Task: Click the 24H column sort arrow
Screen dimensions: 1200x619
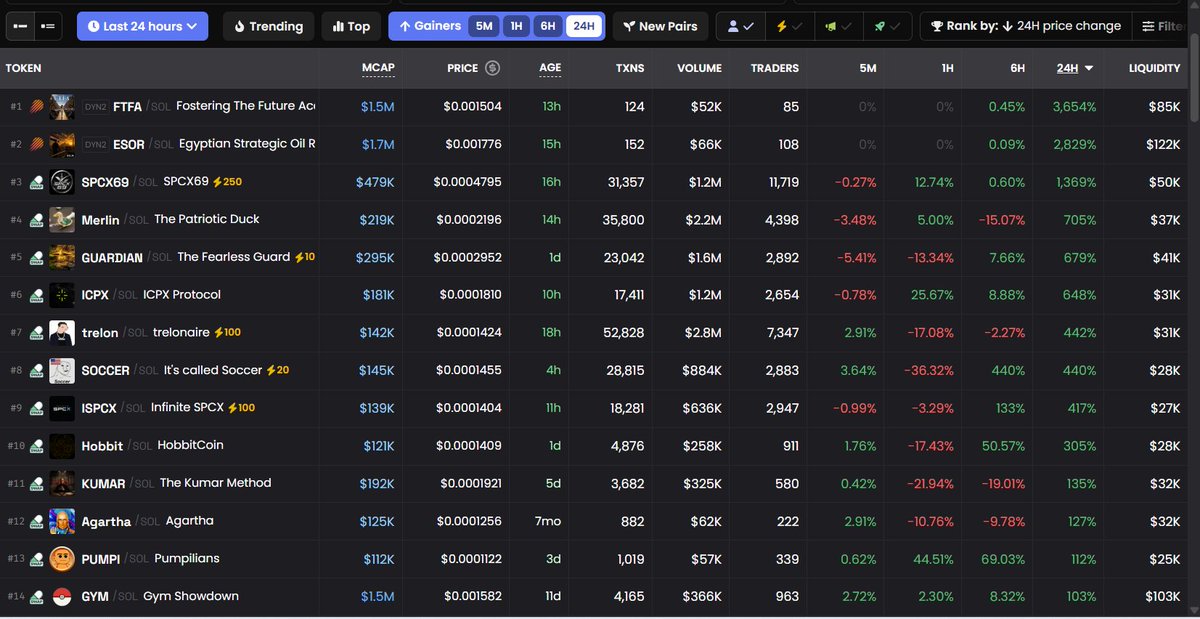Action: pyautogui.click(x=1089, y=68)
